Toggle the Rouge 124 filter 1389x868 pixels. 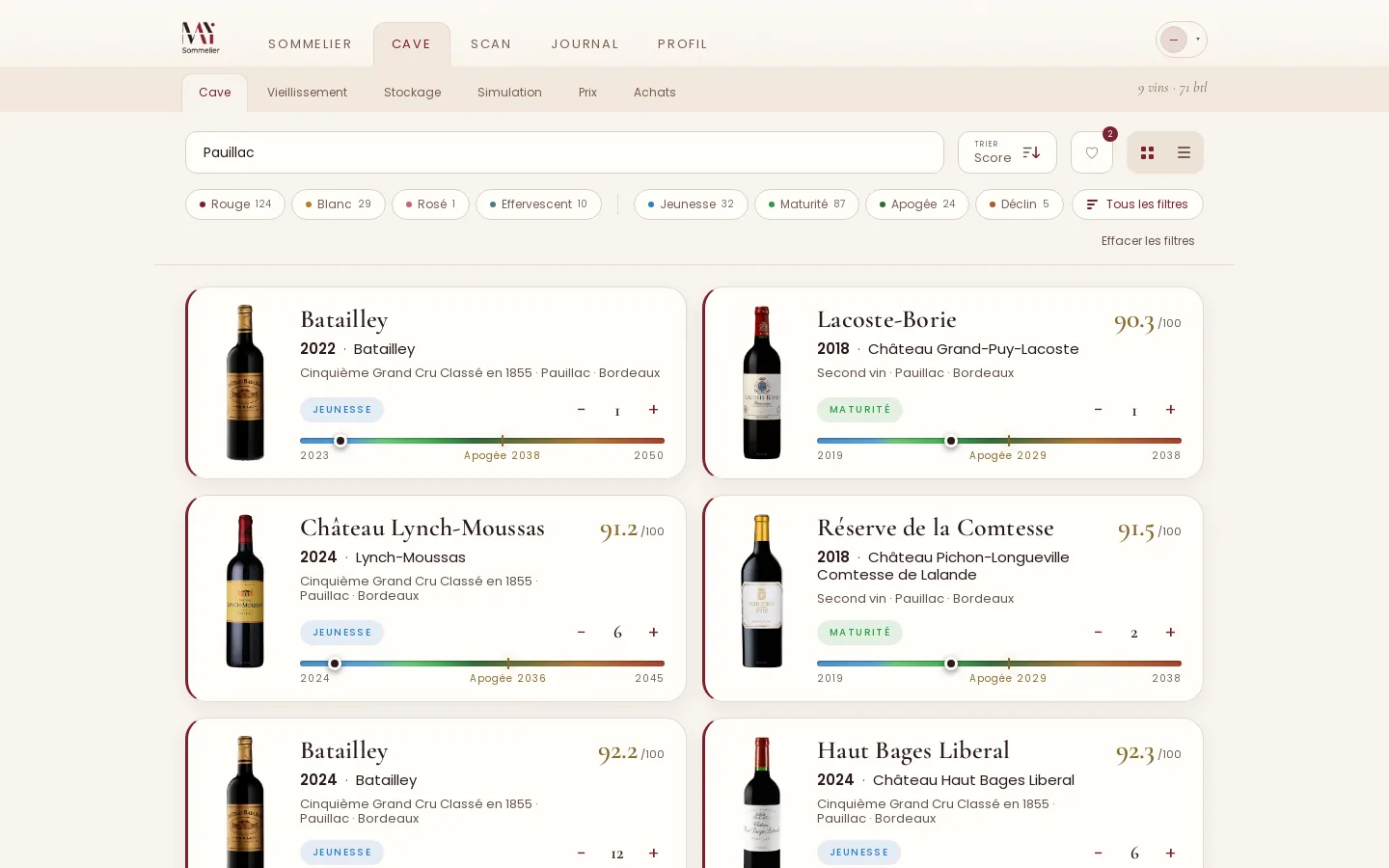(235, 204)
